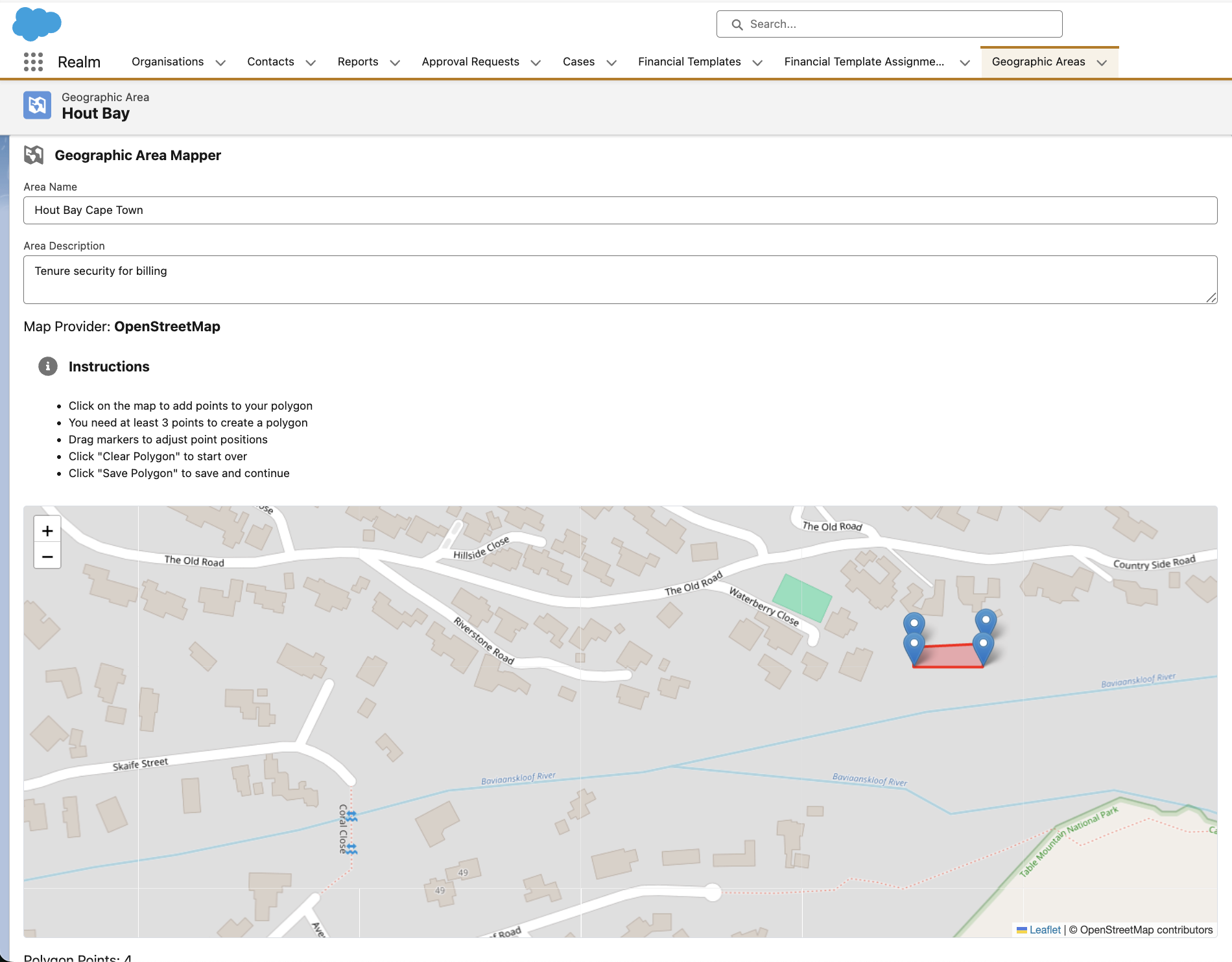1232x962 pixels.
Task: Expand the Reports tab chevron menu
Action: click(395, 62)
